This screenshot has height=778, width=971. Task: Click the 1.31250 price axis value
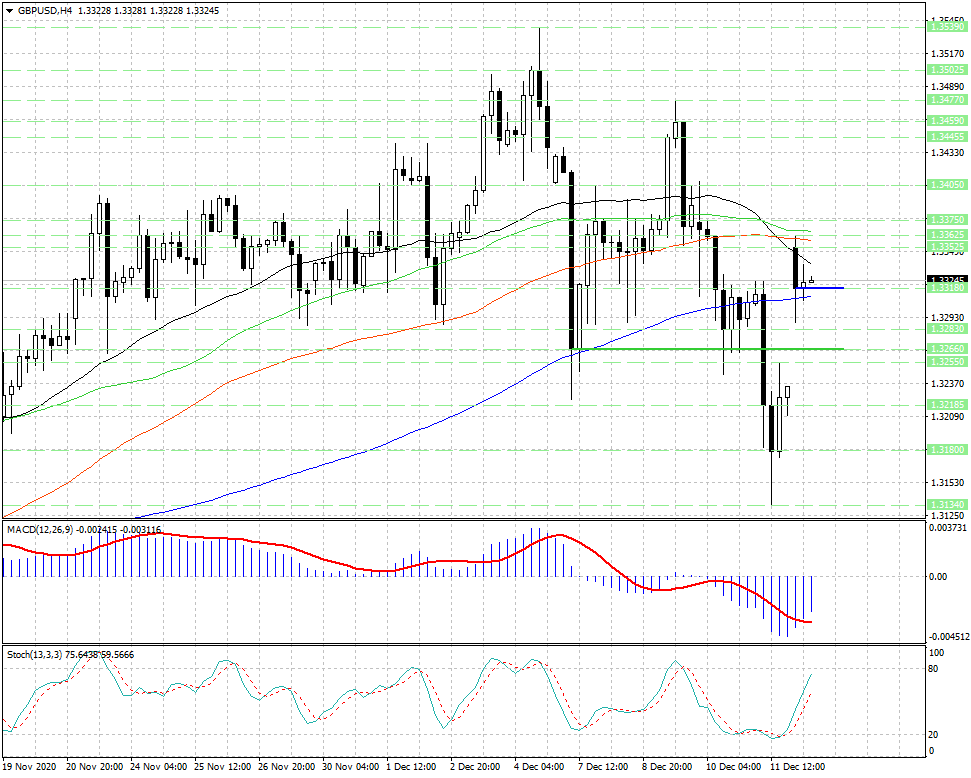pos(947,515)
